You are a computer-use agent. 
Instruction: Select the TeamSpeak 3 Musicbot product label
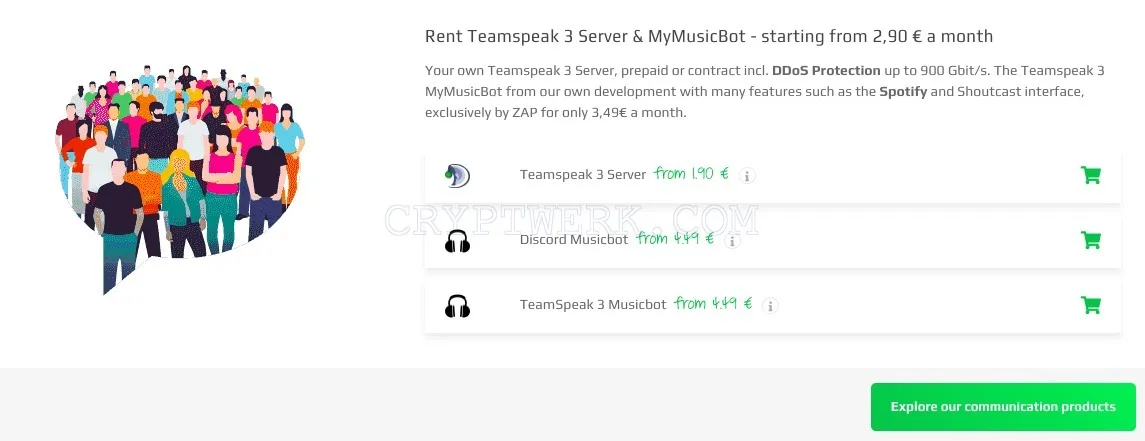[x=593, y=305]
